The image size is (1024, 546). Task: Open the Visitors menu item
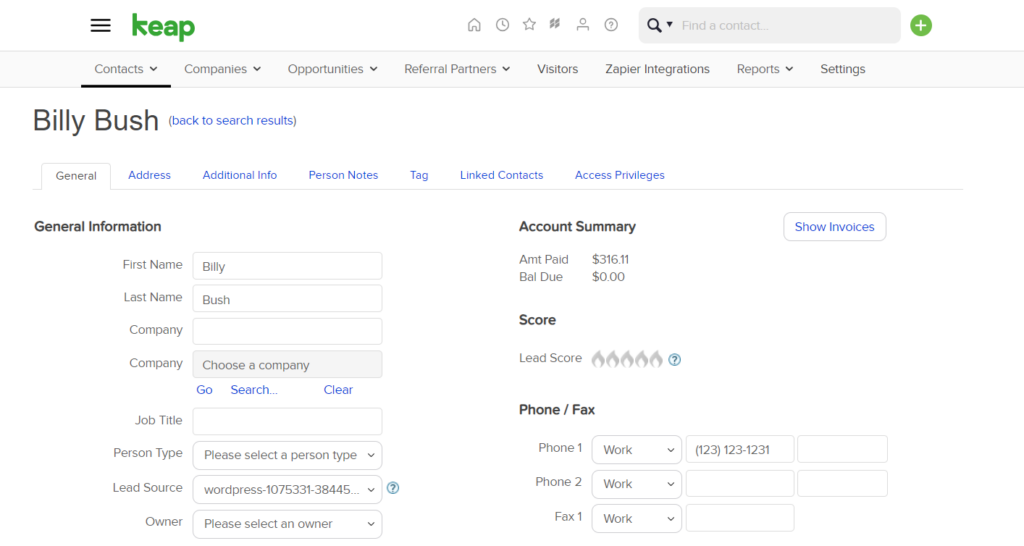pos(558,69)
